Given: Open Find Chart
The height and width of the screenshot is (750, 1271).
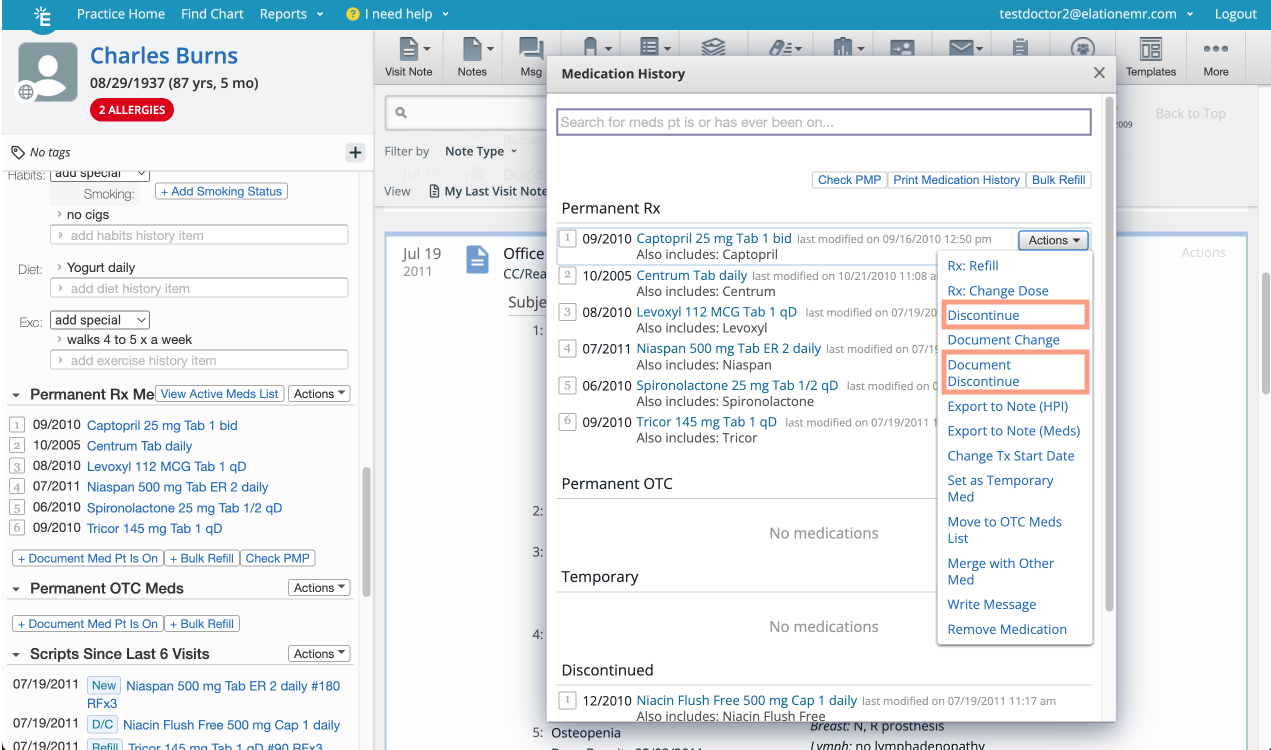Looking at the screenshot, I should coord(212,14).
